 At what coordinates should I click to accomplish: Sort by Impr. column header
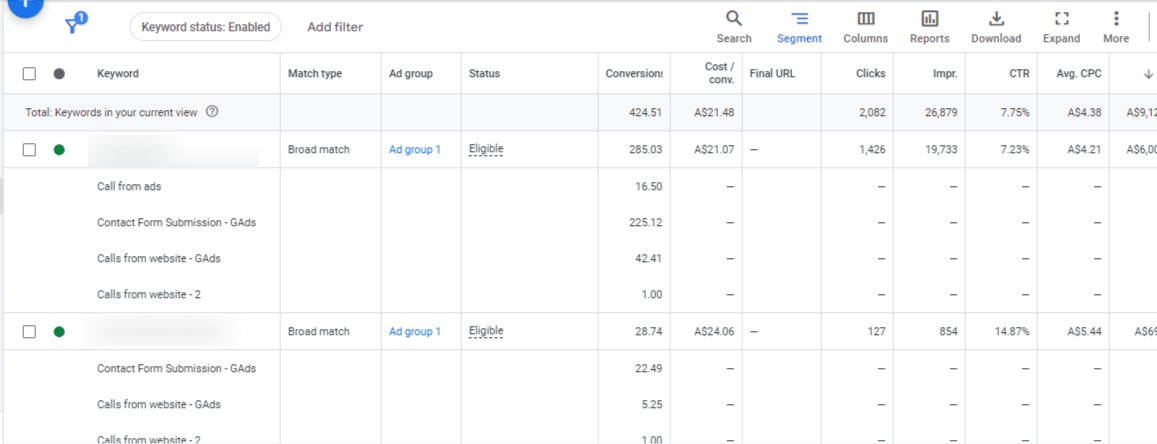coord(945,74)
